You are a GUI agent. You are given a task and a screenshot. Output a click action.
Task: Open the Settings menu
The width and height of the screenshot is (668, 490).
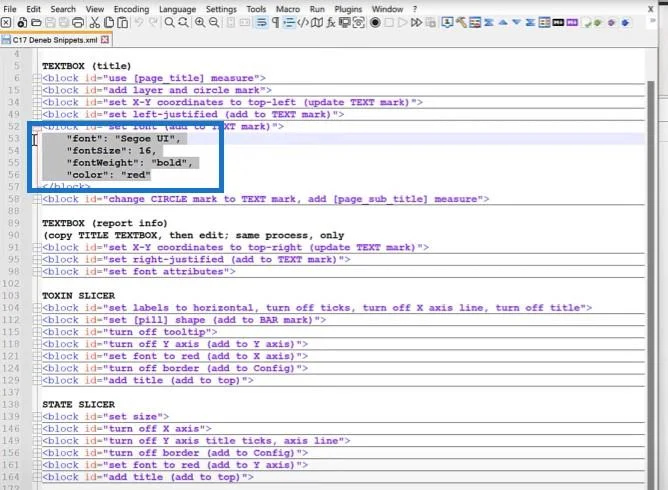221,9
